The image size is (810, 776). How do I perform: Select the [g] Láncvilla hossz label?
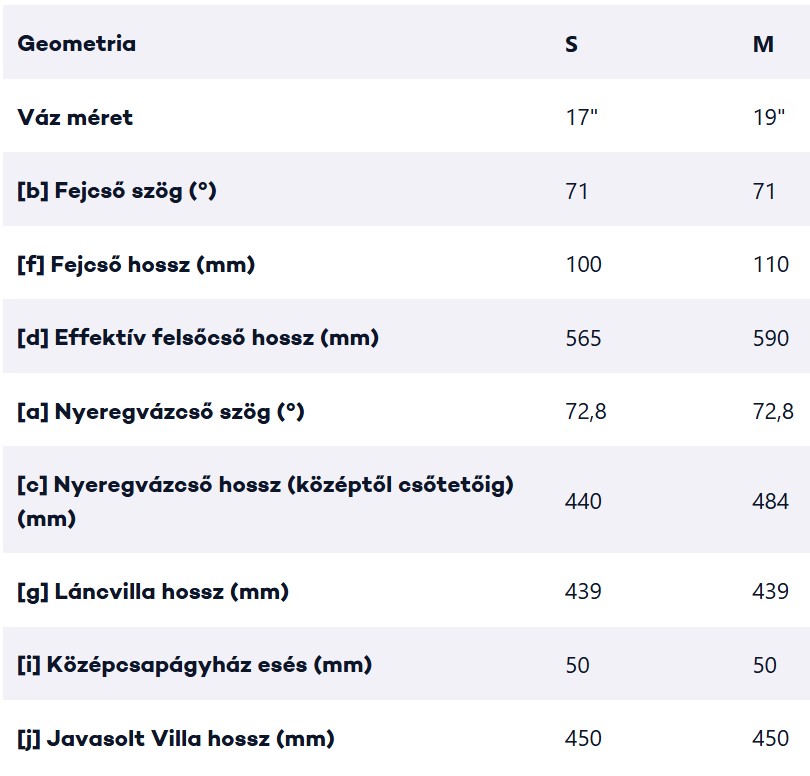(153, 591)
